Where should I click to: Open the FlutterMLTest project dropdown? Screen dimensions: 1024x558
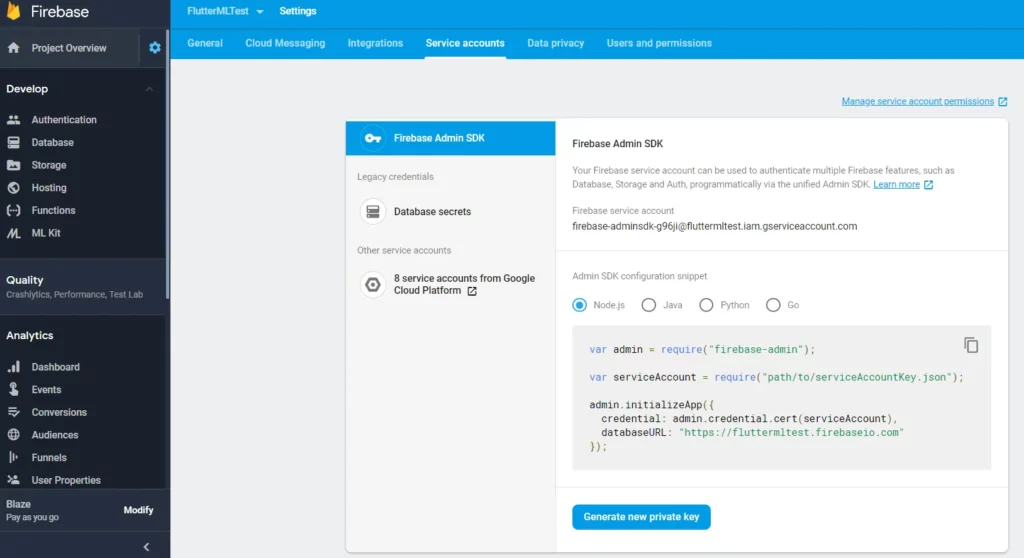[225, 11]
